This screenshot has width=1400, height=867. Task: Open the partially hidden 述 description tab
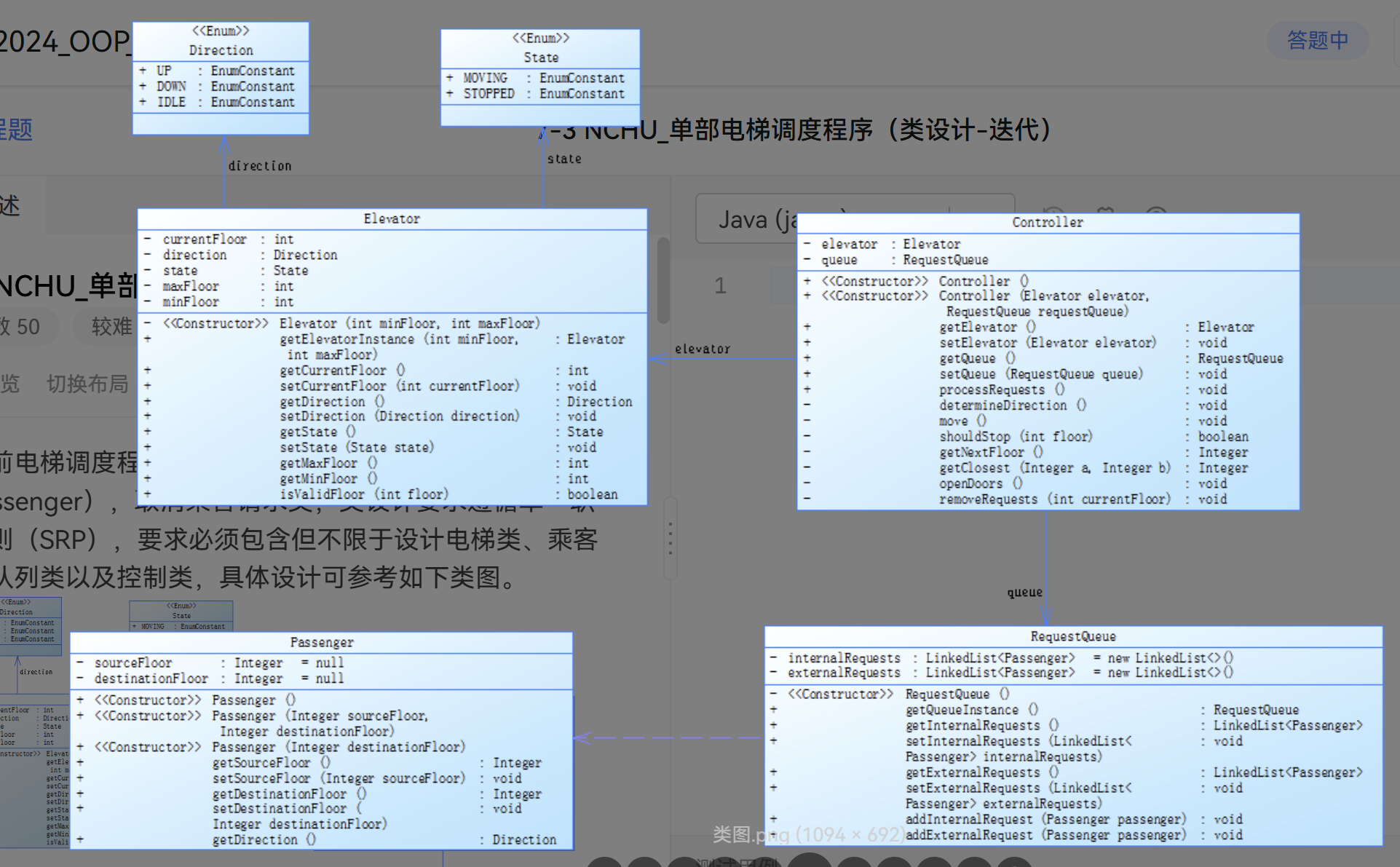coord(10,206)
